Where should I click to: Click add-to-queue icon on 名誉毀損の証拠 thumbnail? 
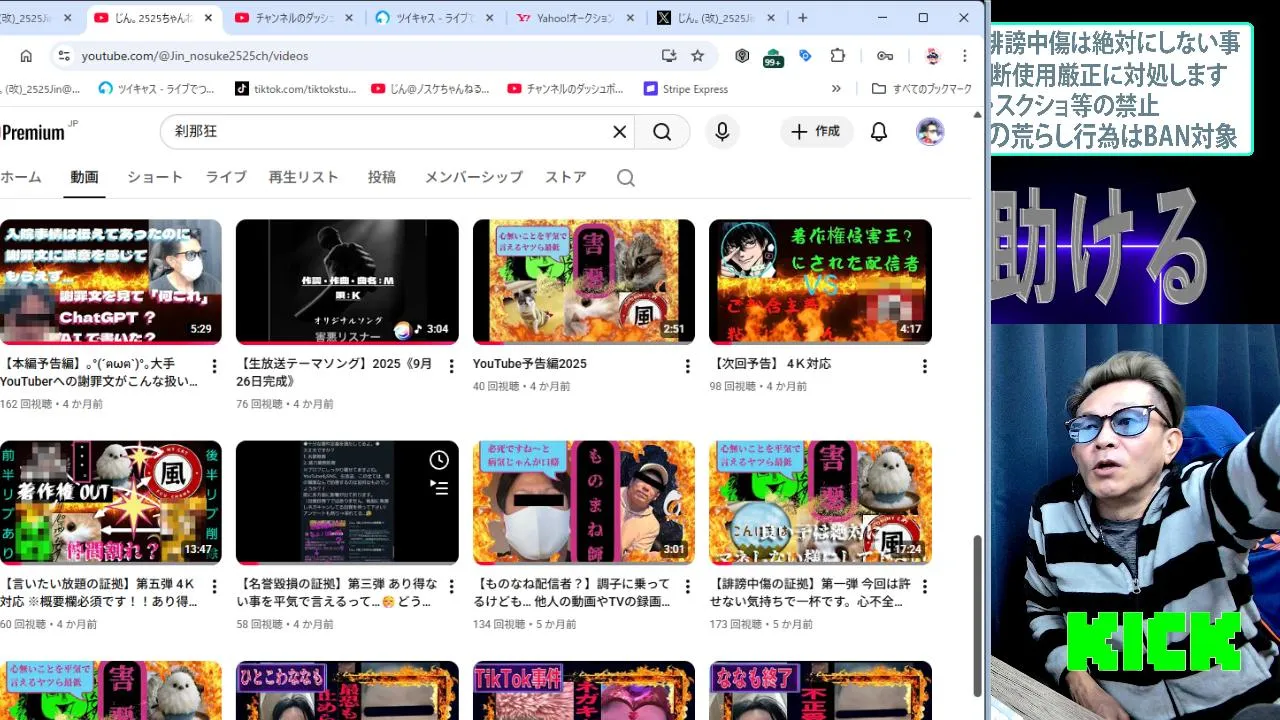(439, 488)
